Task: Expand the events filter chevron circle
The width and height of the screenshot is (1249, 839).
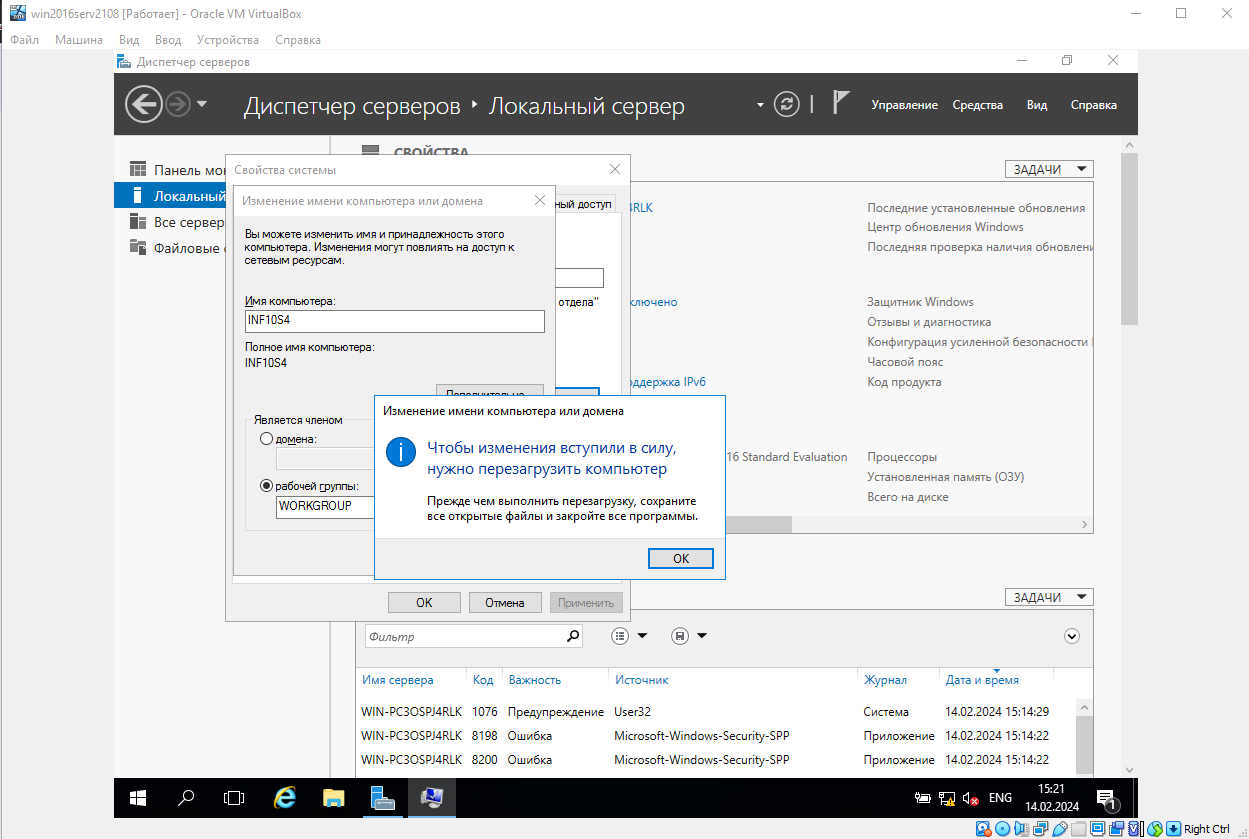Action: [1072, 636]
